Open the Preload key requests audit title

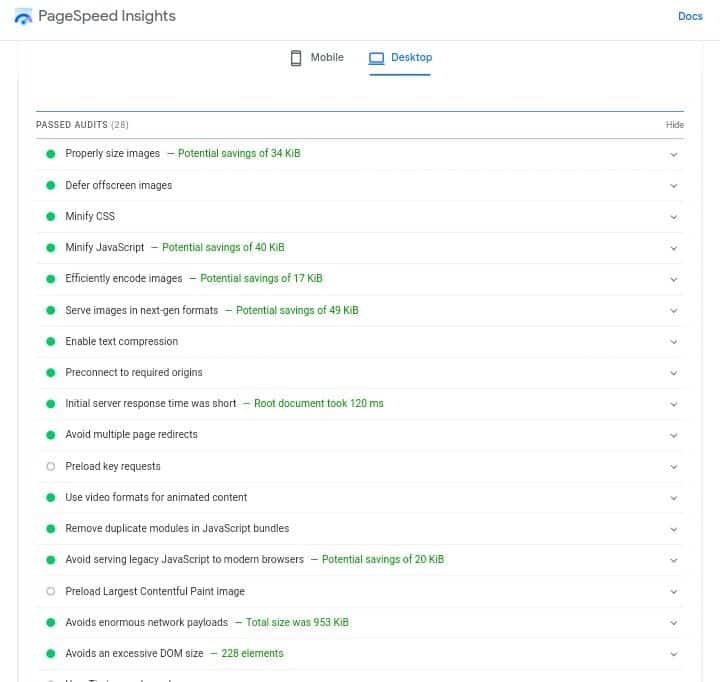113,467
